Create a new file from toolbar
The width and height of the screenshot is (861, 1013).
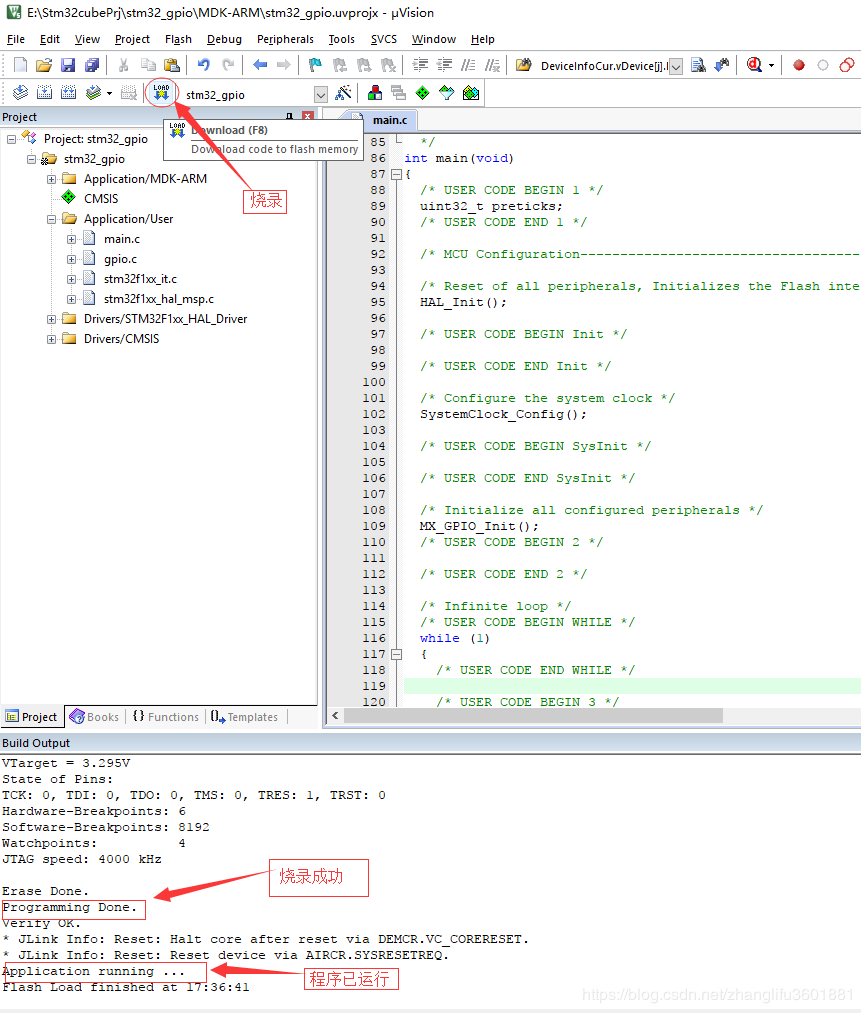coord(20,65)
